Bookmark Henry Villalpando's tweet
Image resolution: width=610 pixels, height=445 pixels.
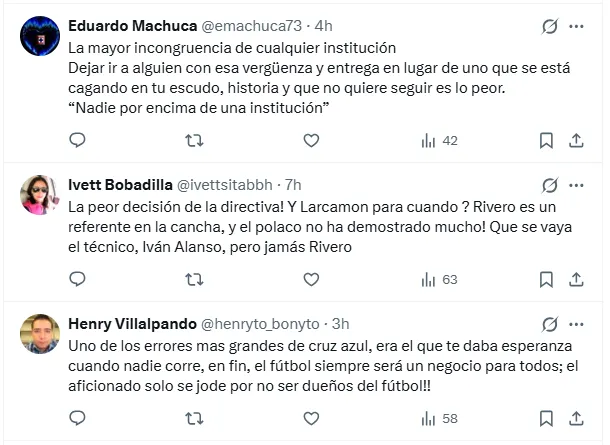[547, 419]
